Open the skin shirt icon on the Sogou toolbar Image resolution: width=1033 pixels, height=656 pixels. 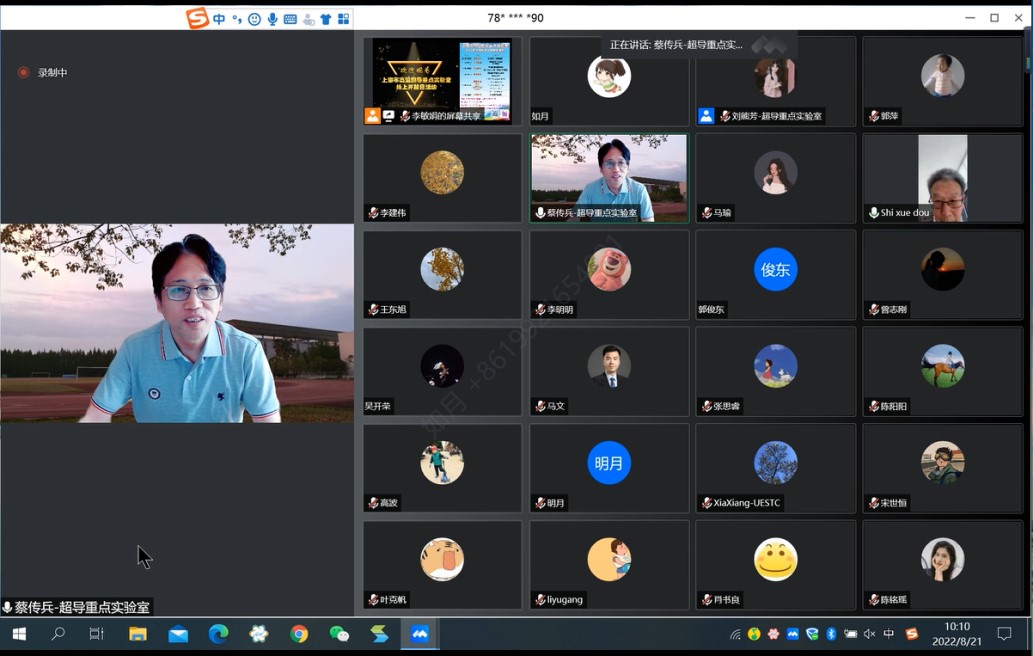tap(326, 19)
